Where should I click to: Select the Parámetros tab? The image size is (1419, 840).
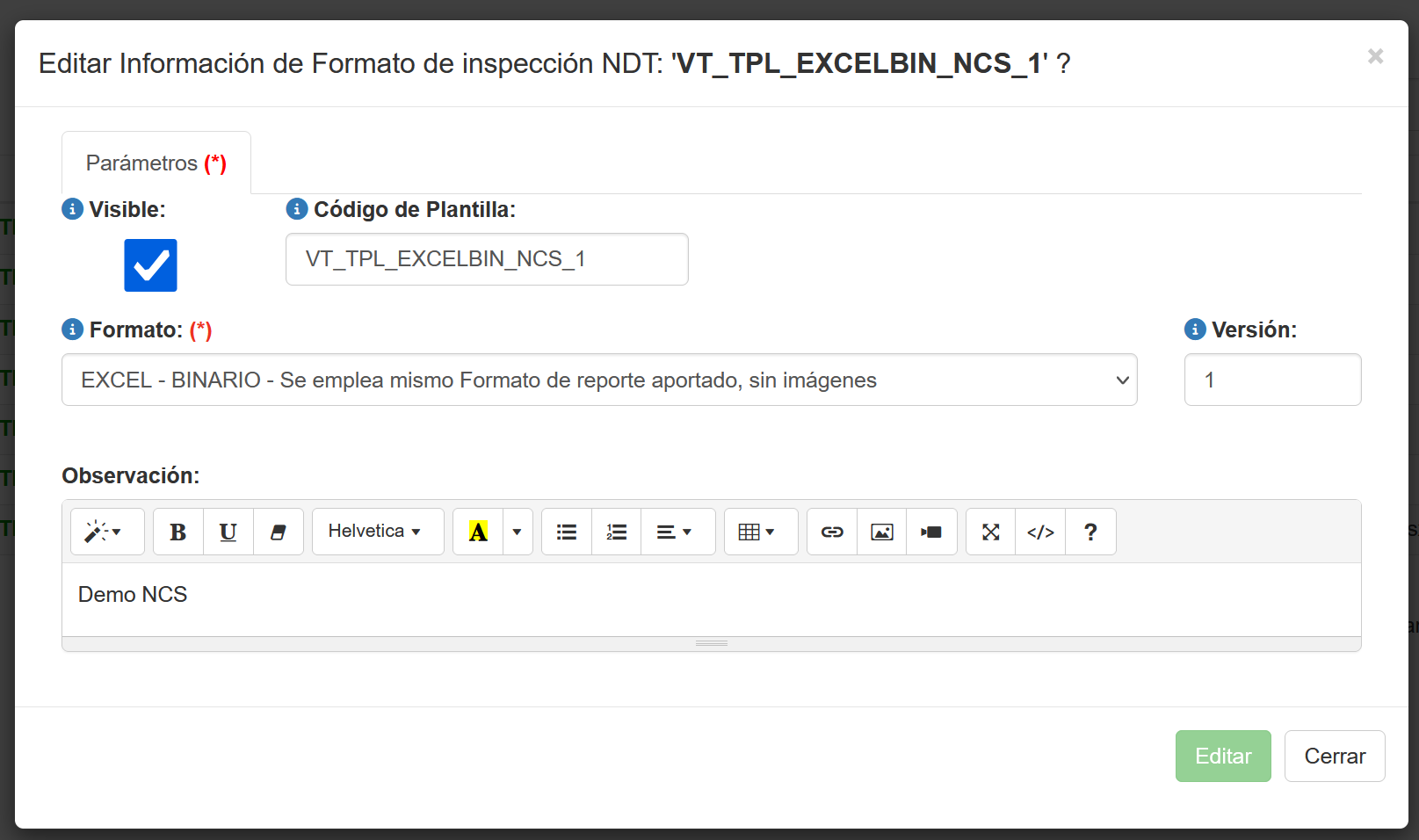click(x=156, y=163)
